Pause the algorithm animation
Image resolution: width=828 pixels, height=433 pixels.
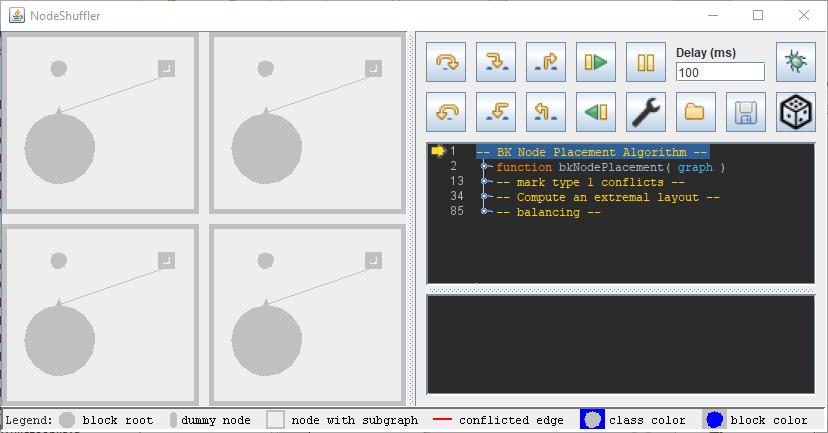(646, 62)
